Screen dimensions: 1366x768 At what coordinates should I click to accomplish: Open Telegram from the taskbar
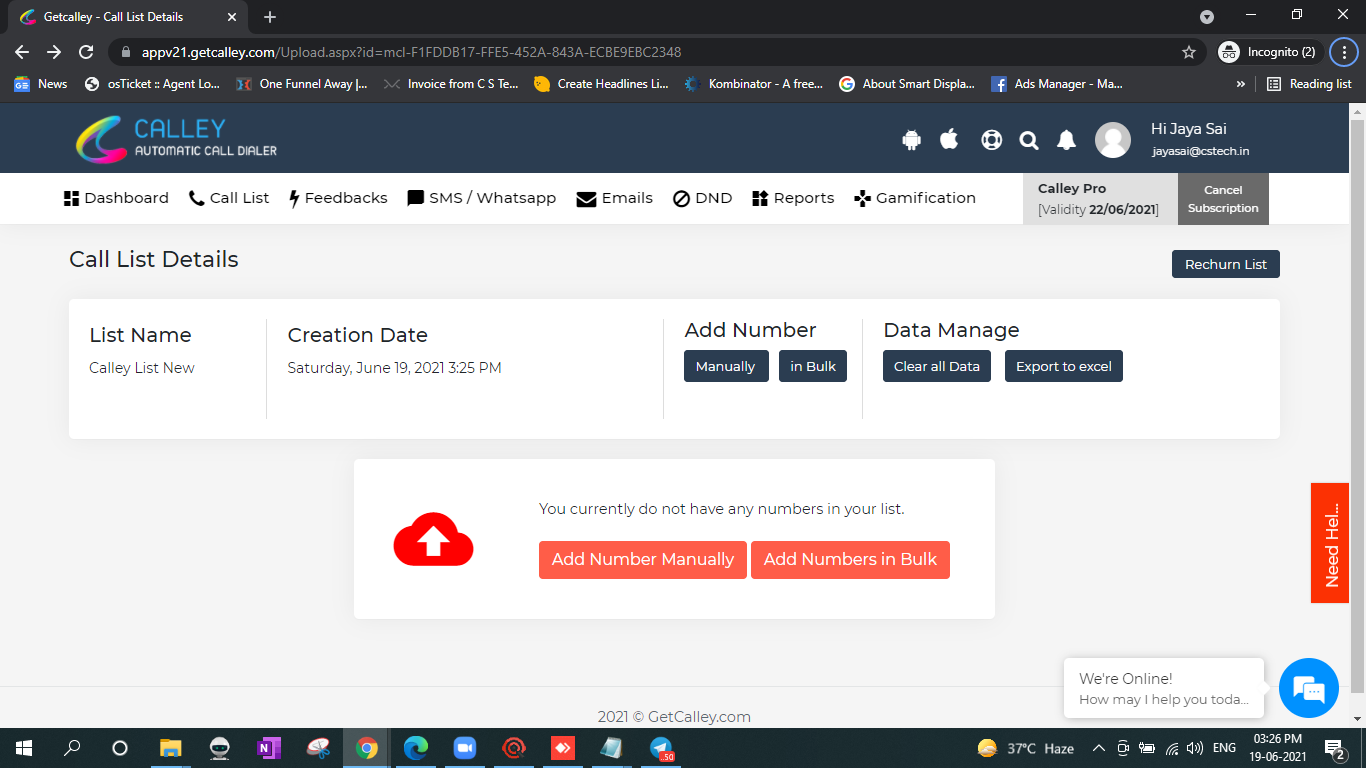661,747
